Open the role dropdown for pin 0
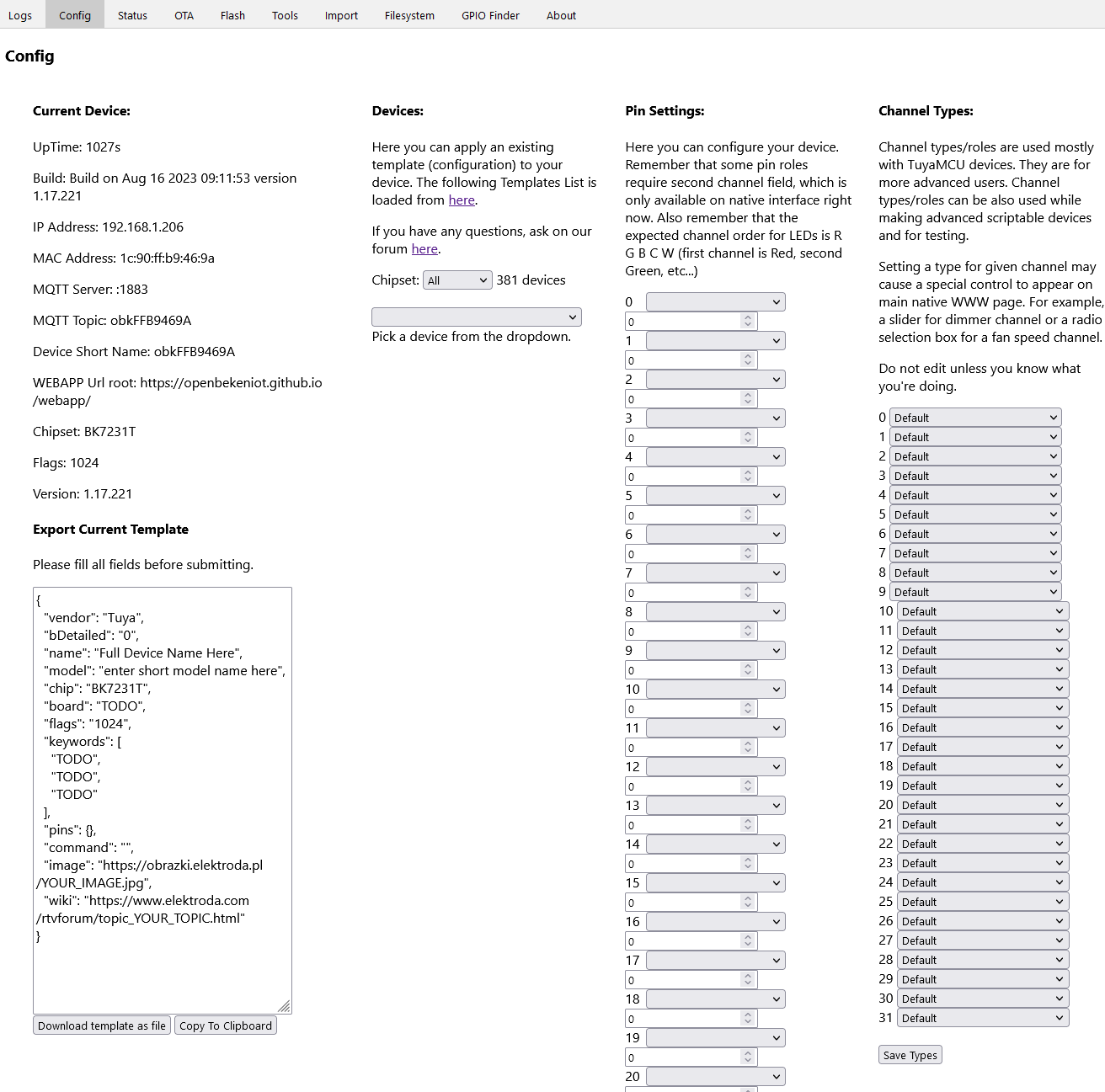The height and width of the screenshot is (1092, 1105). [716, 301]
